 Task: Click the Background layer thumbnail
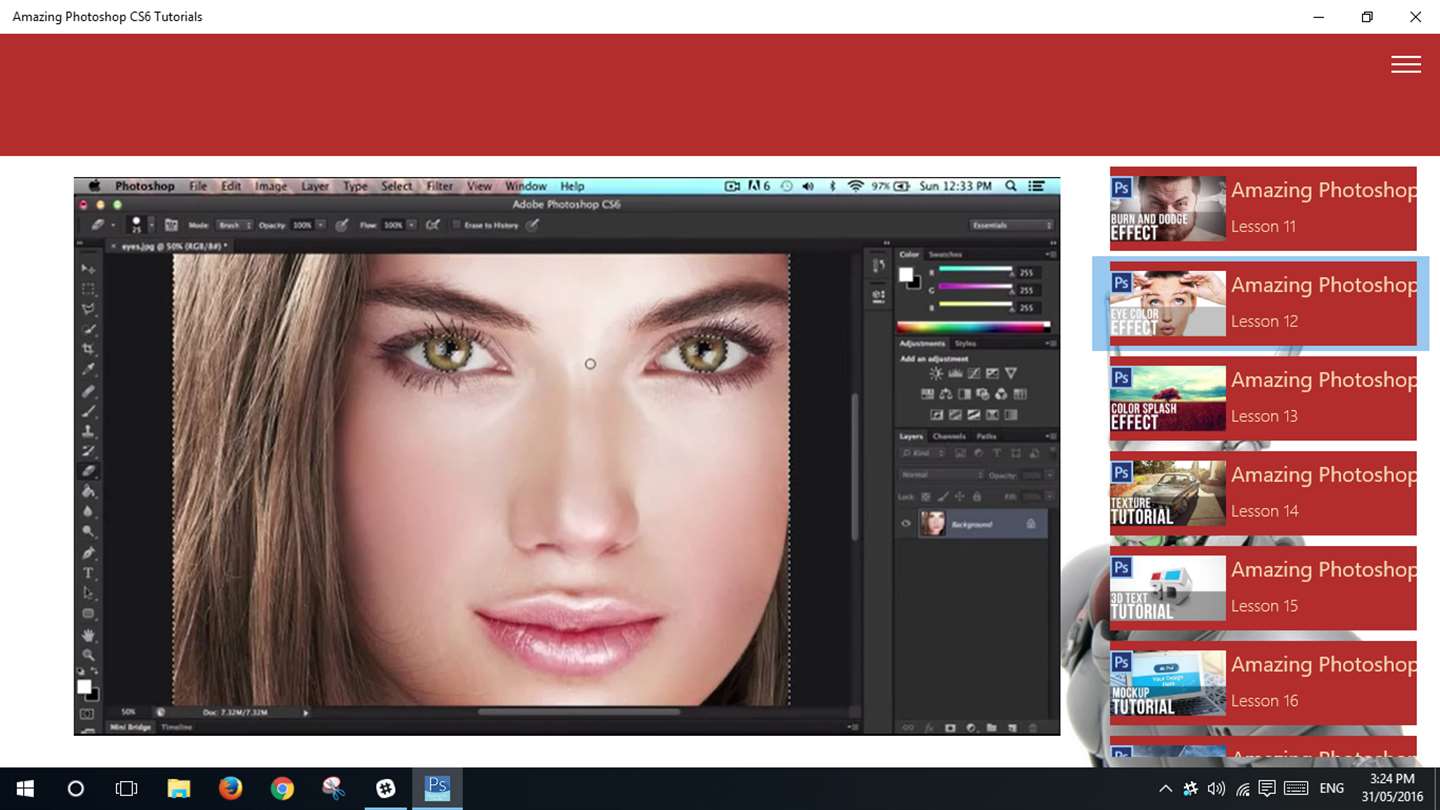tap(933, 524)
